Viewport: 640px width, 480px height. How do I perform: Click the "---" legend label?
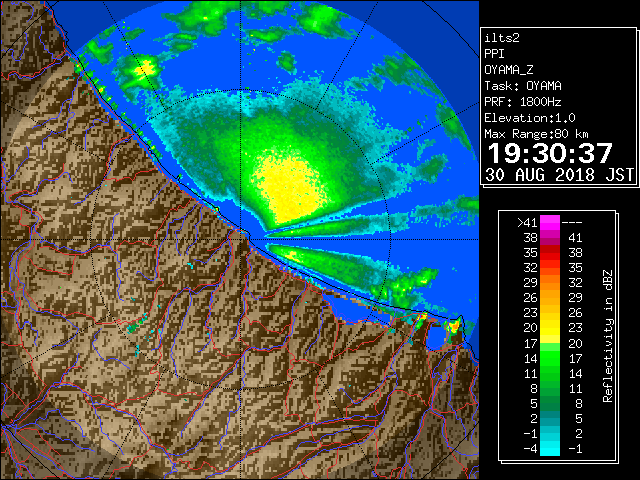click(x=572, y=223)
